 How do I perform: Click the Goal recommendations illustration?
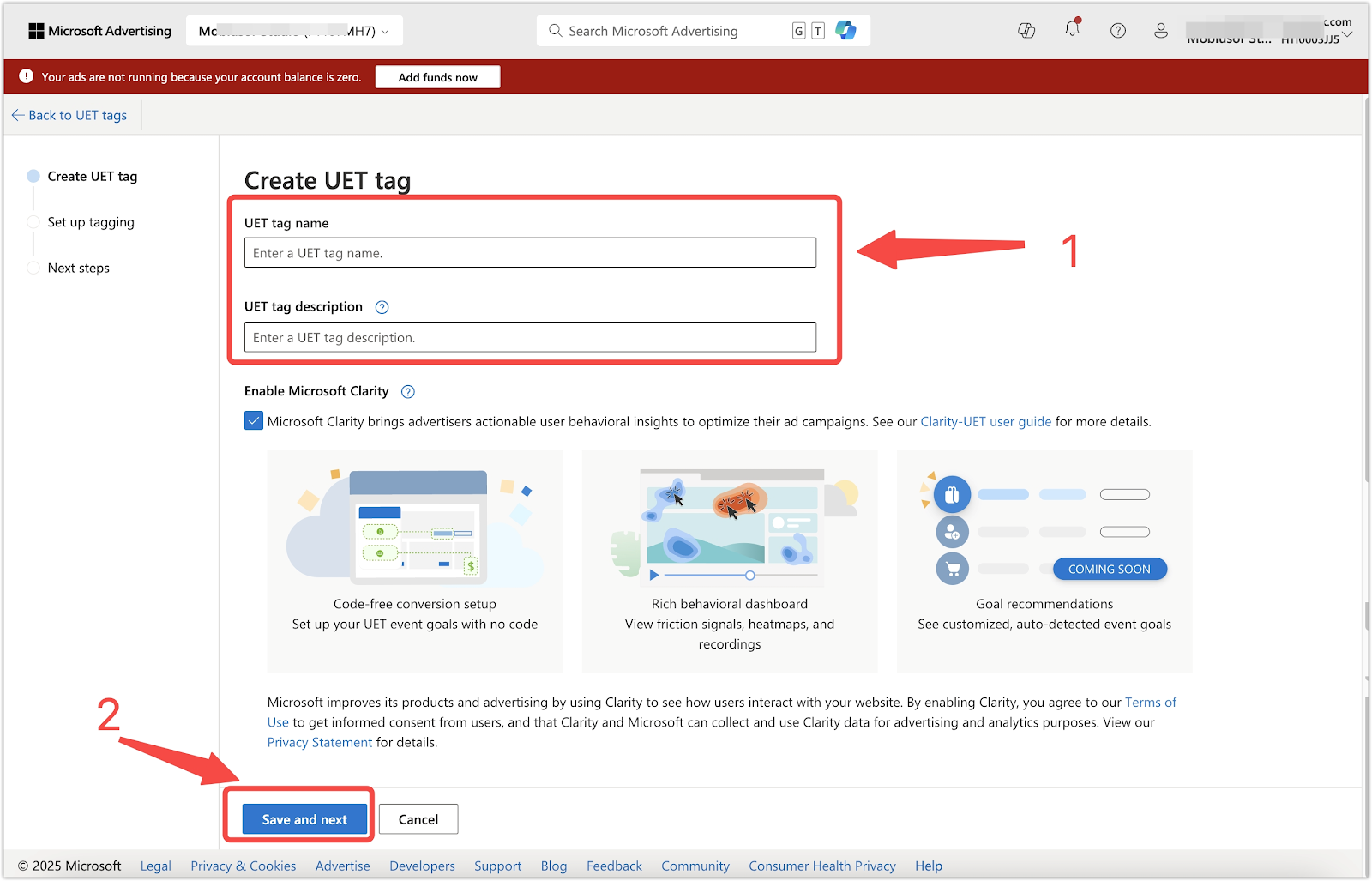1044,528
